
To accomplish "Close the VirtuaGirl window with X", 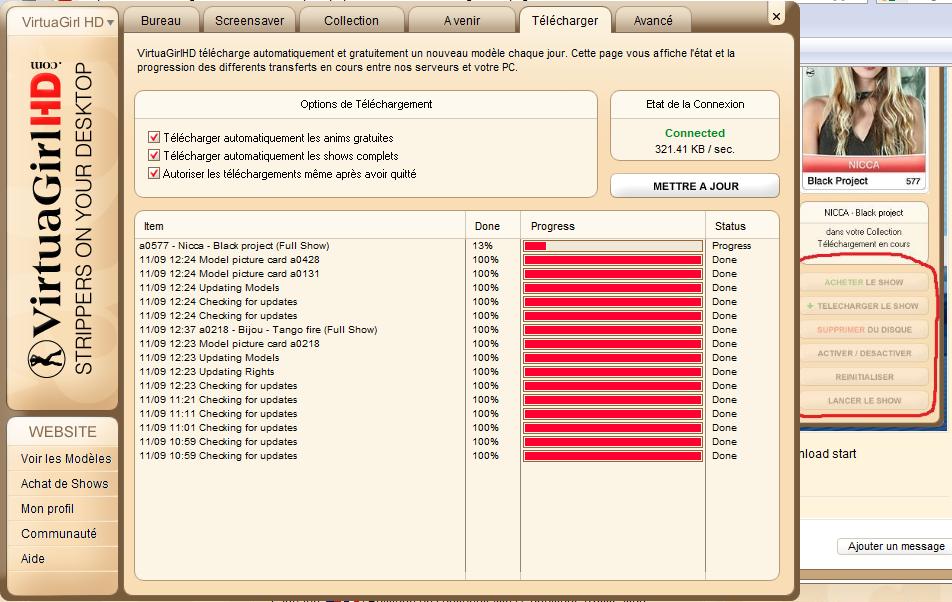I will tap(777, 17).
